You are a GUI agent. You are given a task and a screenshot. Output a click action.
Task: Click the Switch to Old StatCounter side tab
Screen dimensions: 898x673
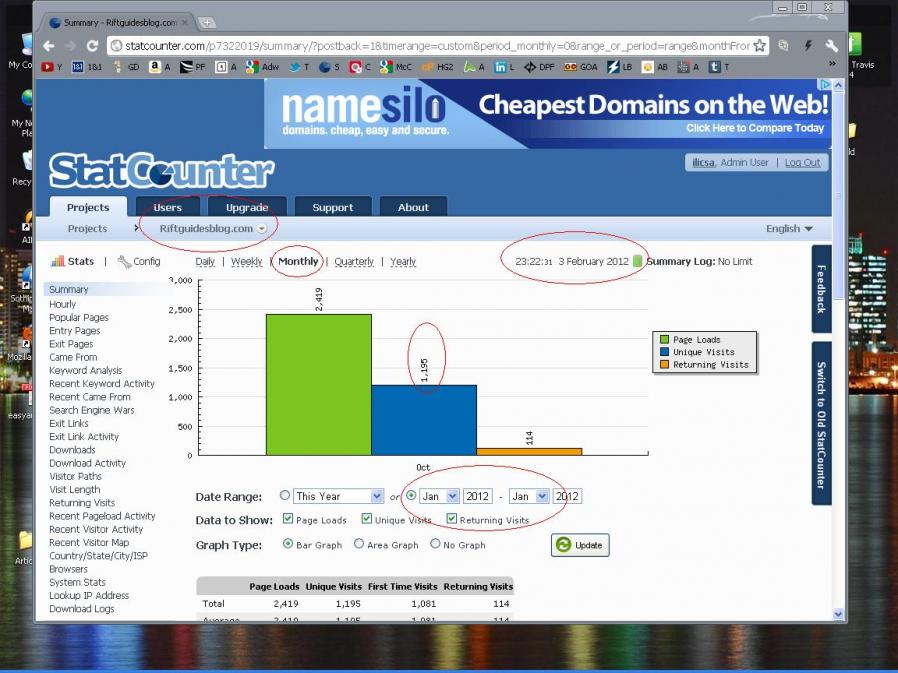coord(821,424)
